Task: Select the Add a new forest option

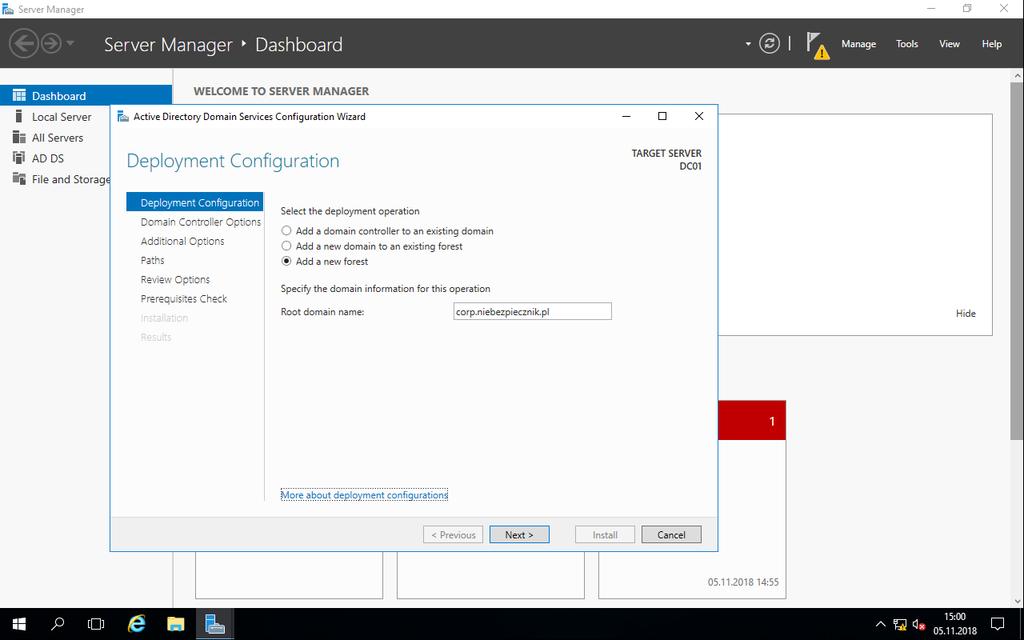Action: (325, 261)
